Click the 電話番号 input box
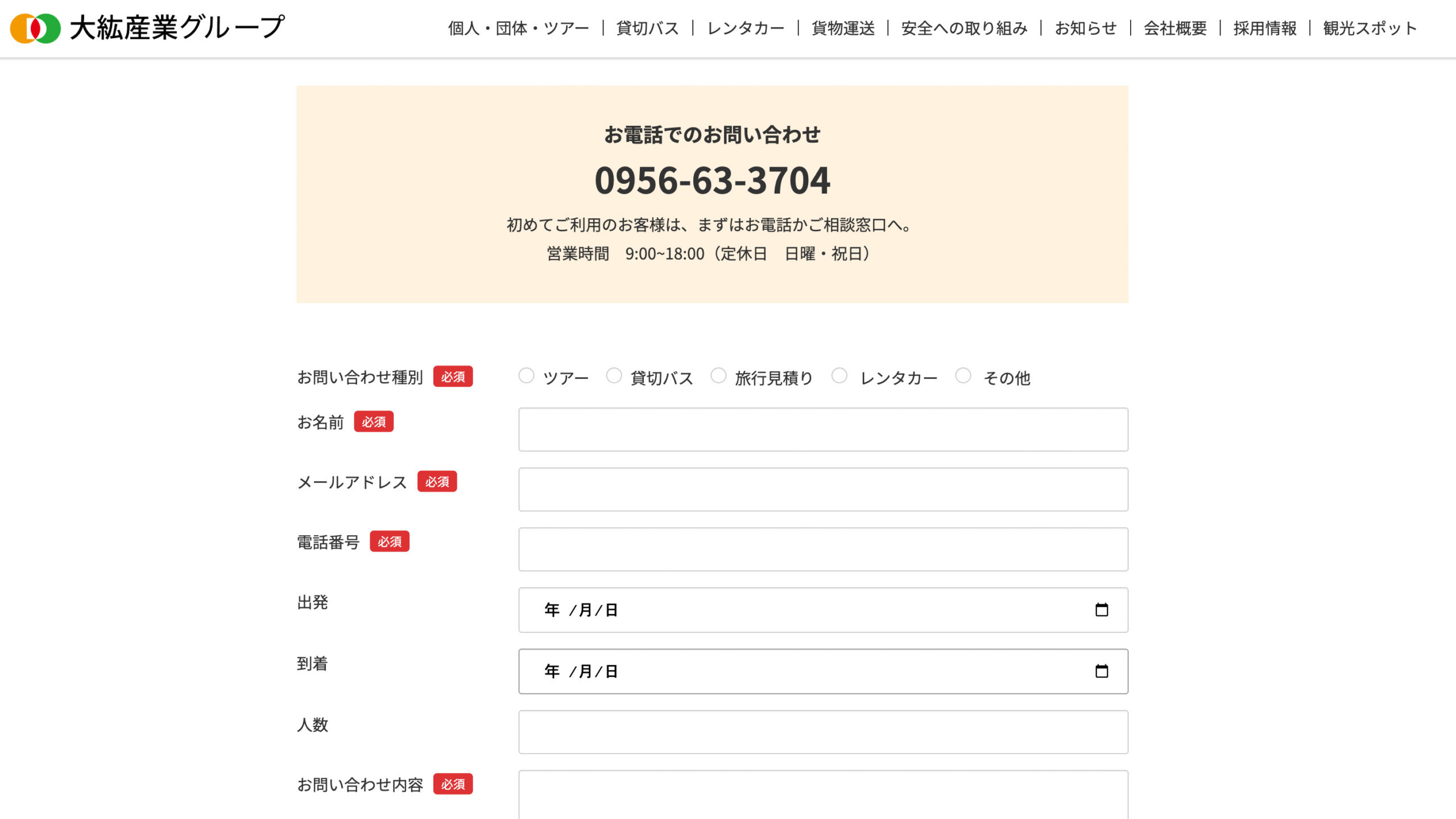Image resolution: width=1456 pixels, height=819 pixels. [823, 549]
